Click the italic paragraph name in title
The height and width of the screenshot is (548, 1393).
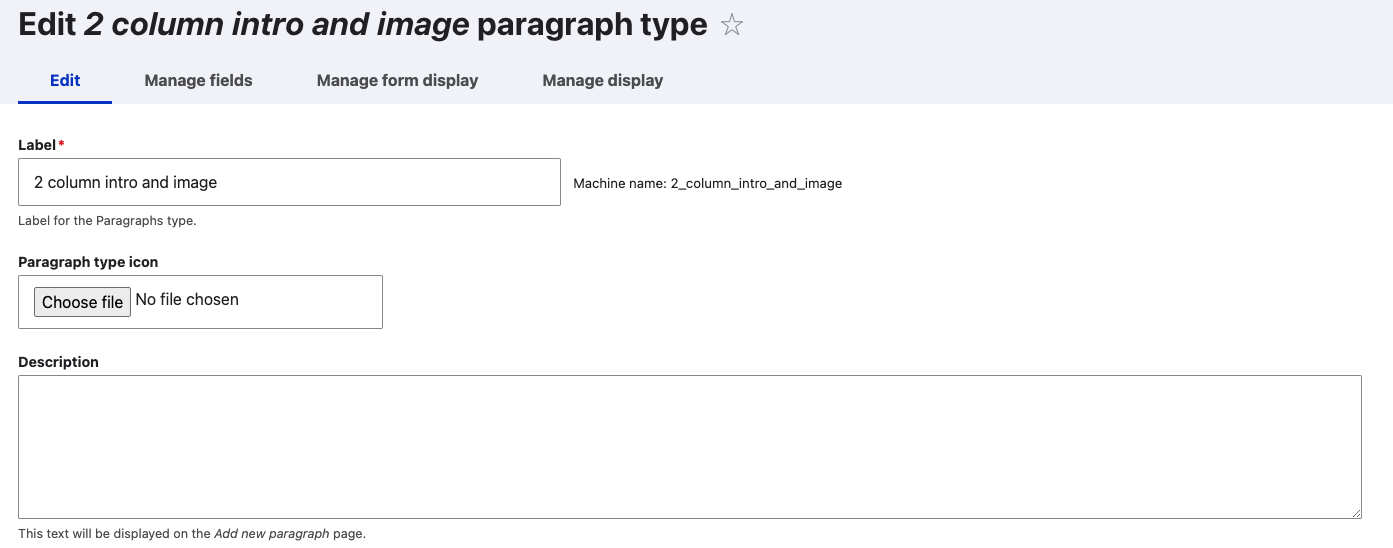pos(277,24)
